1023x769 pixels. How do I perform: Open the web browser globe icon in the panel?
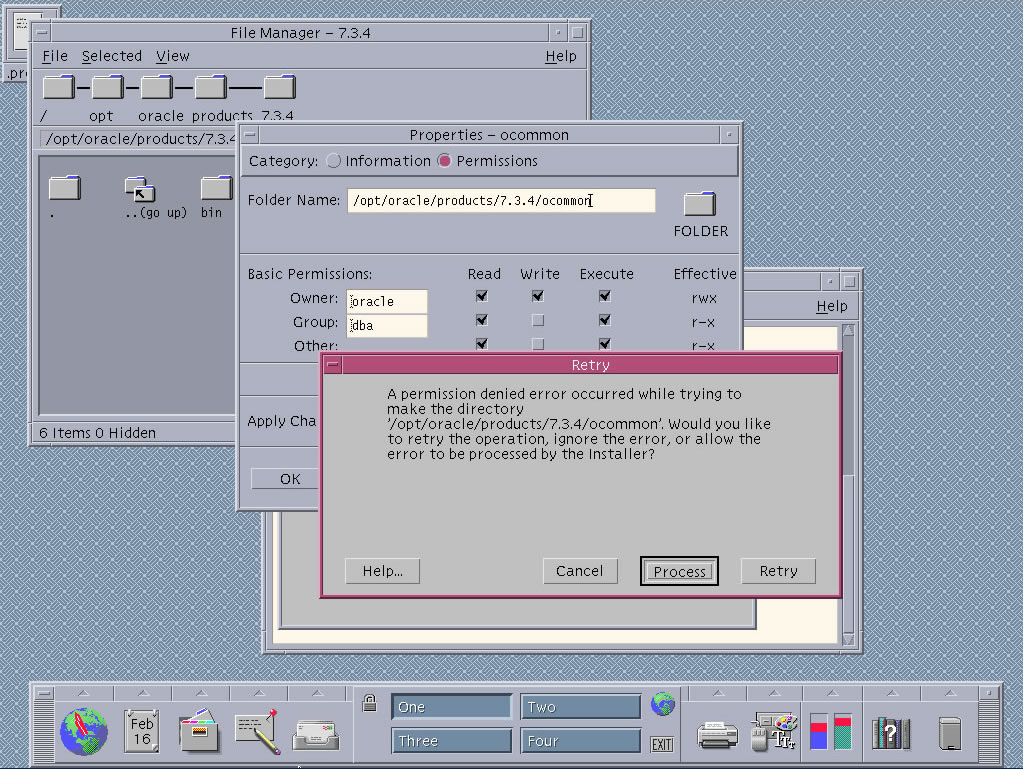click(x=84, y=731)
